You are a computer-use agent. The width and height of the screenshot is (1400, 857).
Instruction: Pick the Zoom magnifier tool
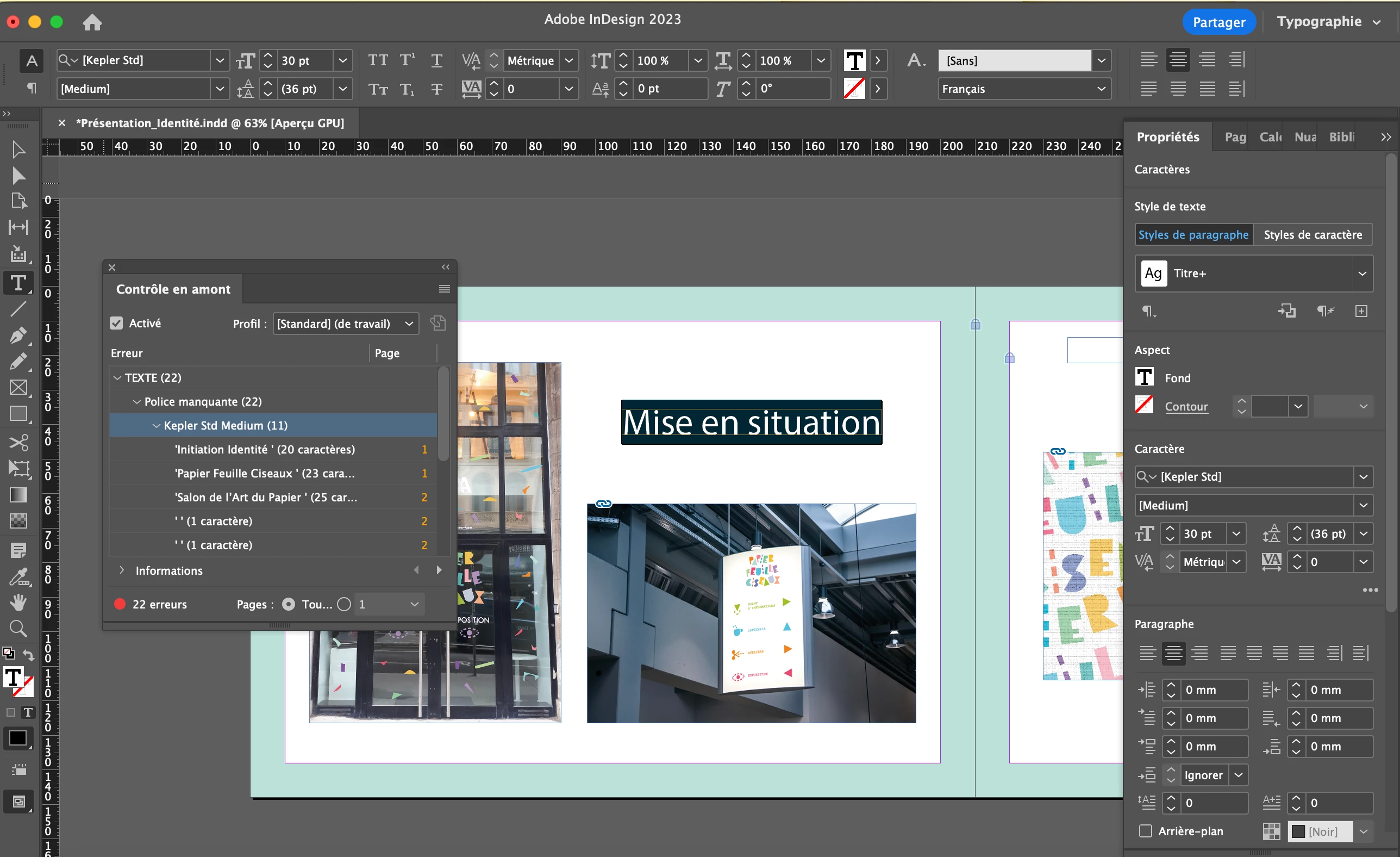point(18,629)
